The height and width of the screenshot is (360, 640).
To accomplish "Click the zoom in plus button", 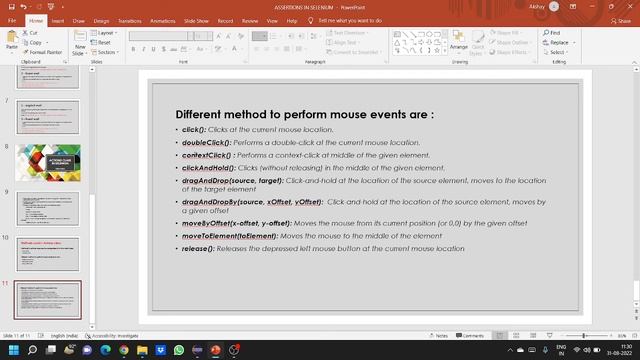I will 611,336.
